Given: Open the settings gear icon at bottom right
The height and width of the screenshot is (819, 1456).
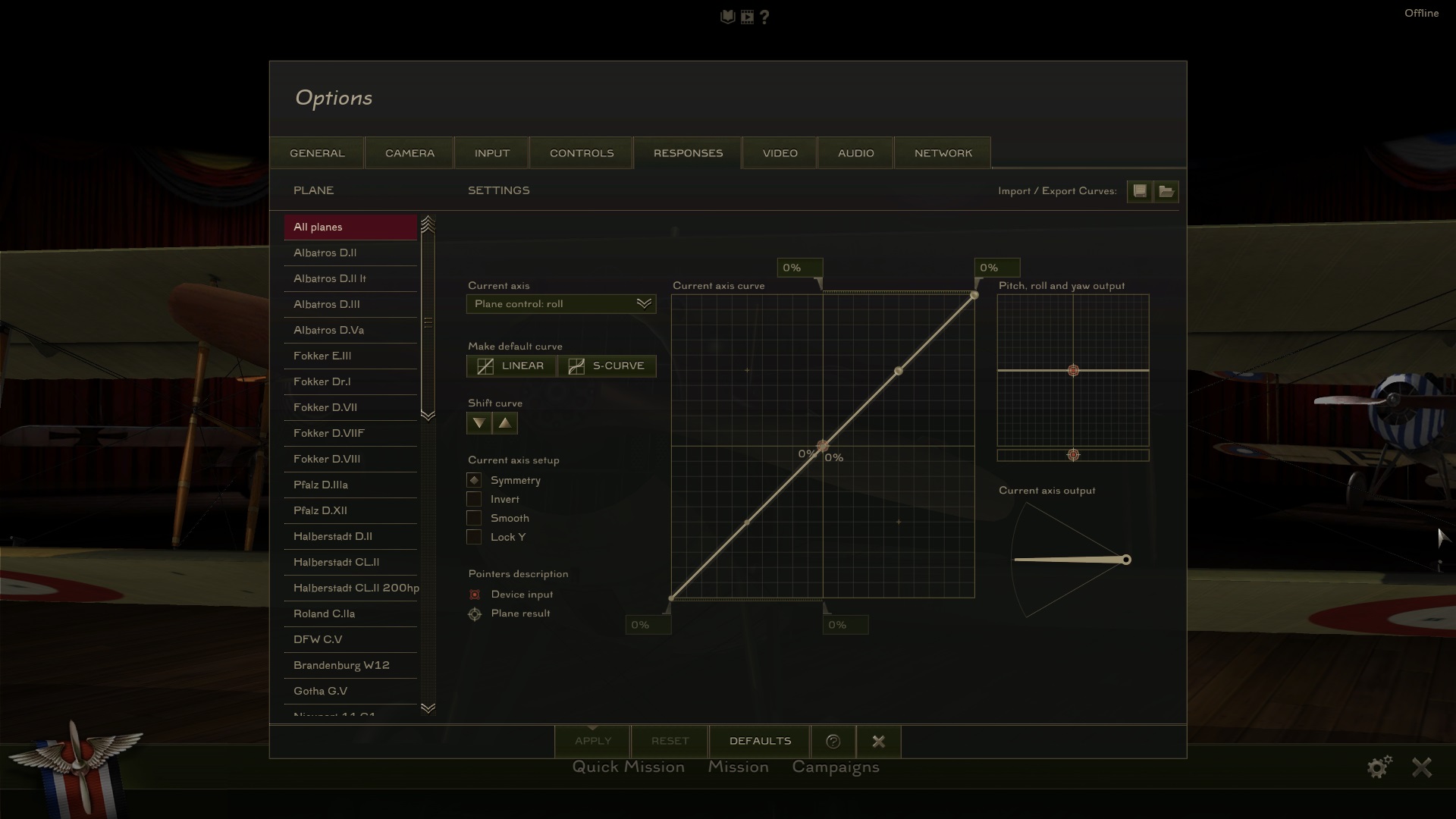Looking at the screenshot, I should [x=1379, y=767].
